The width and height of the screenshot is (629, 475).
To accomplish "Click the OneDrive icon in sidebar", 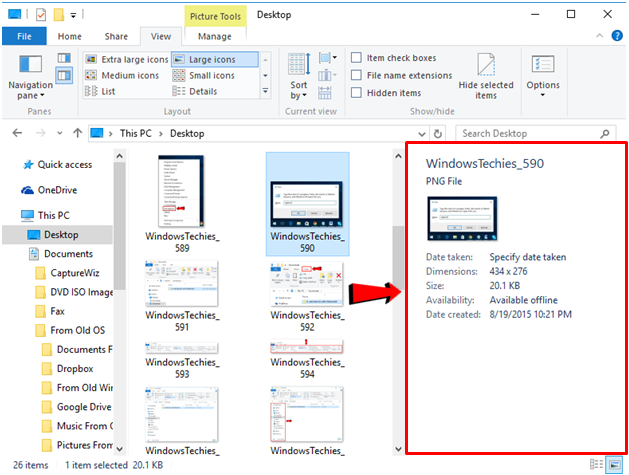I will click(x=29, y=190).
